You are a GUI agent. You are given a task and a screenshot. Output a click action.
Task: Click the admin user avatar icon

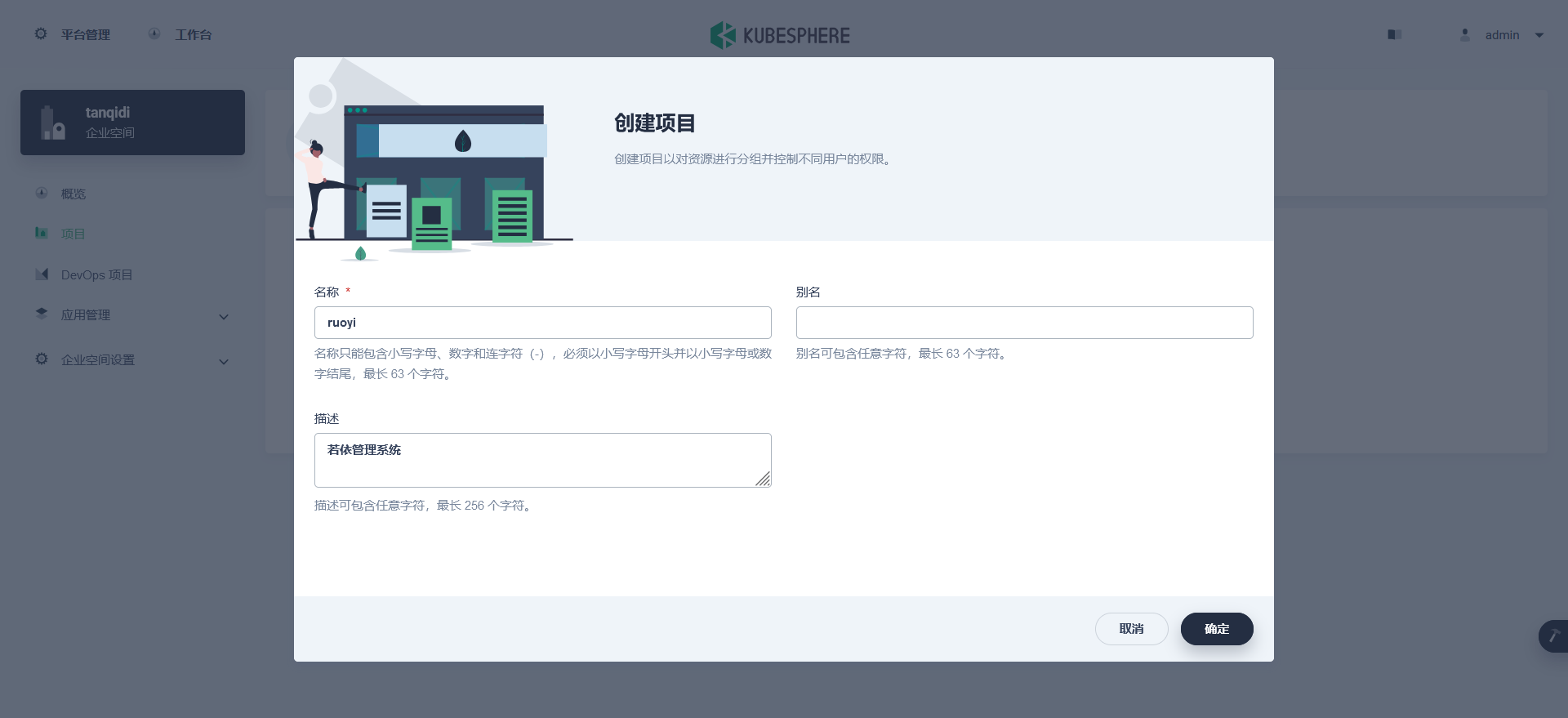pyautogui.click(x=1465, y=34)
